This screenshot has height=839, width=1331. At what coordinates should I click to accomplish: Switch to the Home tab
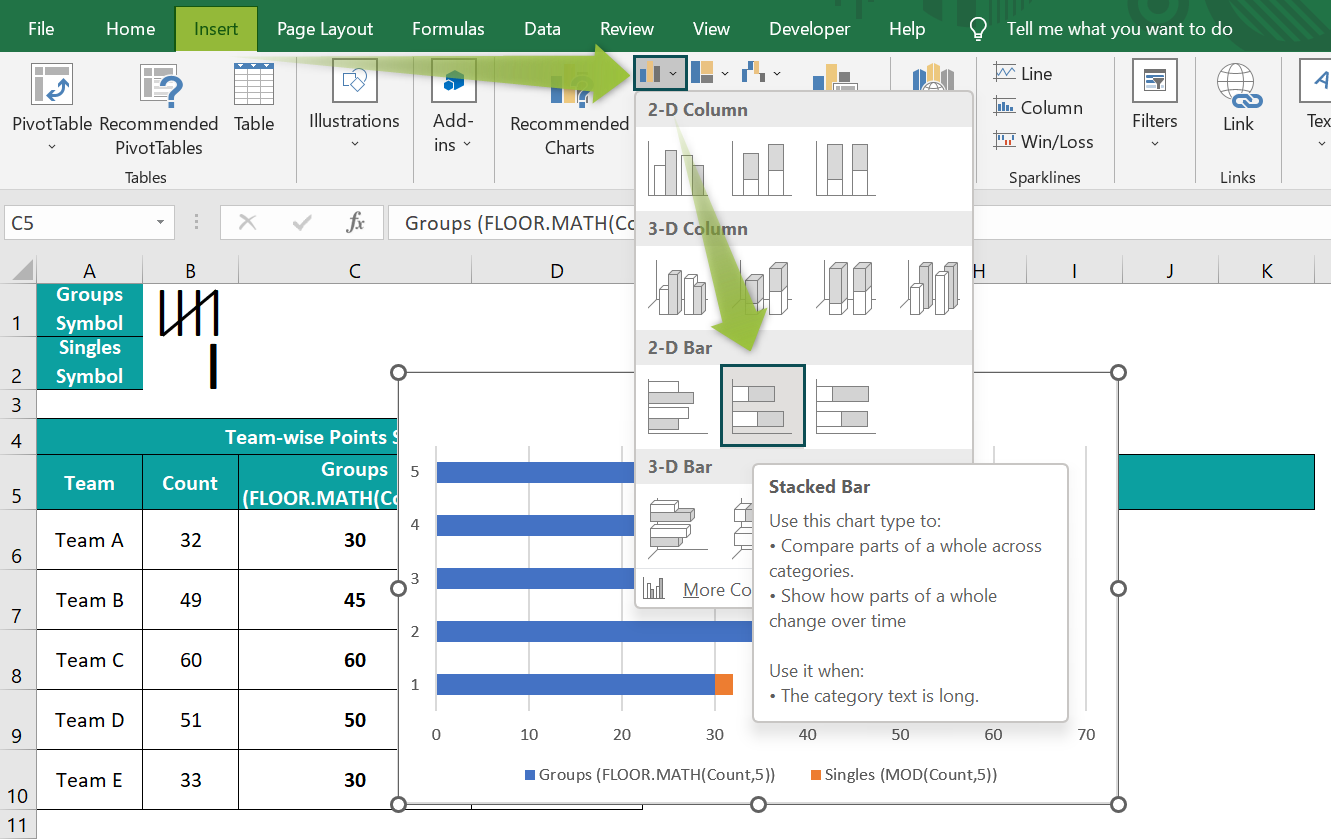coord(130,29)
